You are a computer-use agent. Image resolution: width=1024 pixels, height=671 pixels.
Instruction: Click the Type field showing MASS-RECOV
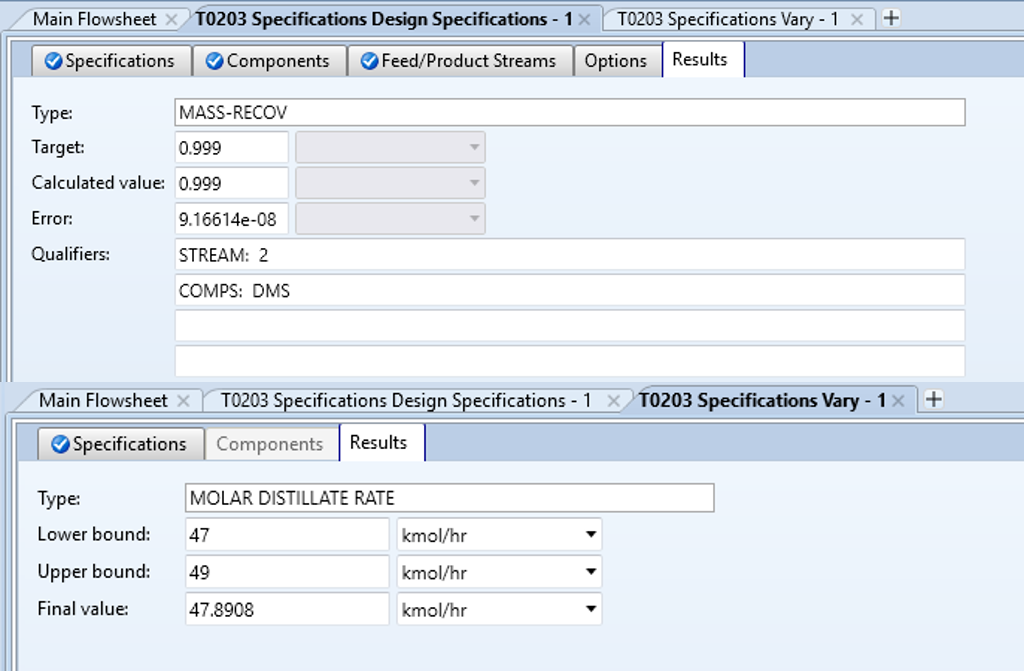570,112
